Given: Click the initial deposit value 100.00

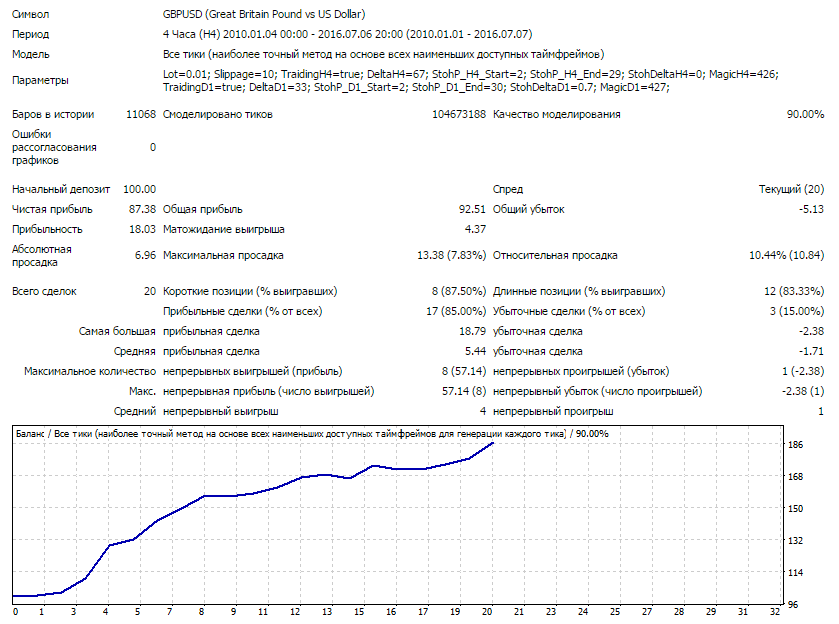Looking at the screenshot, I should point(139,189).
